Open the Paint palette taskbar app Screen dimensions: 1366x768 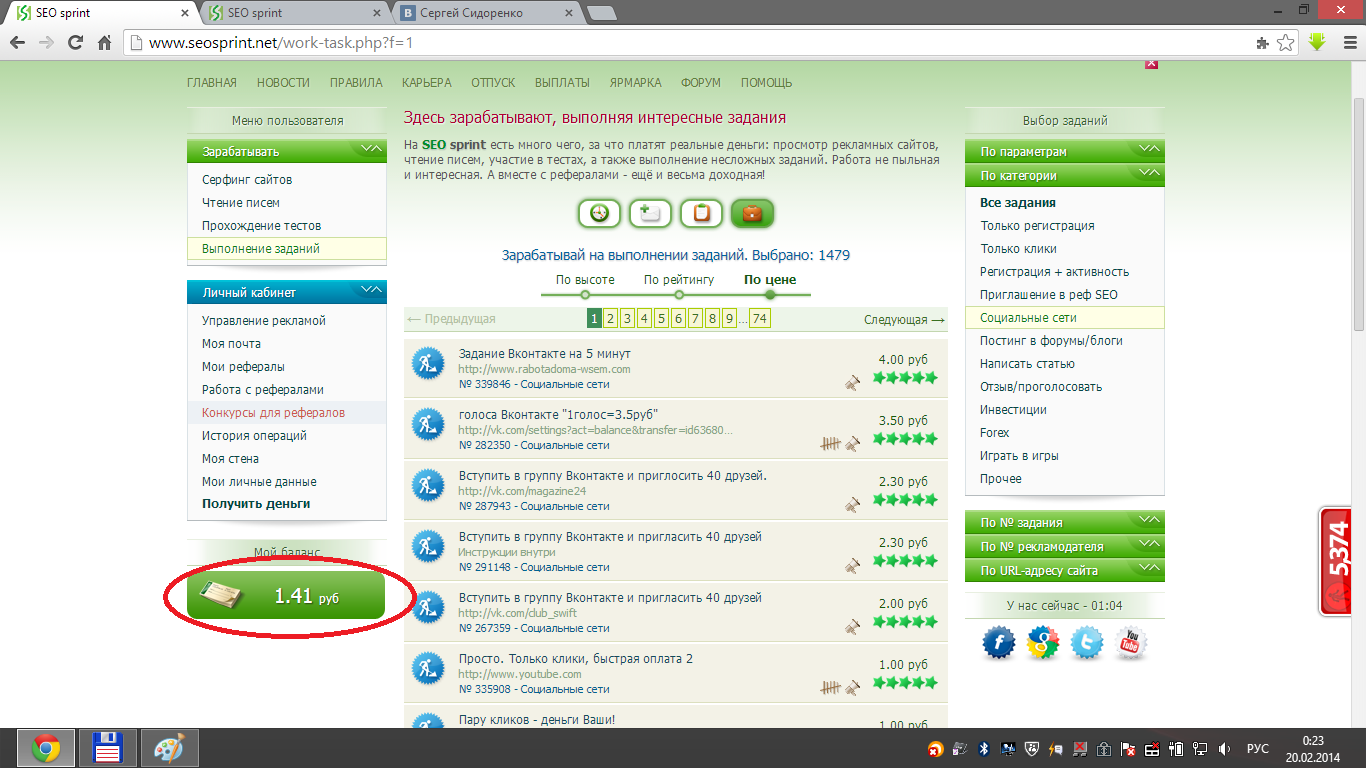[169, 748]
